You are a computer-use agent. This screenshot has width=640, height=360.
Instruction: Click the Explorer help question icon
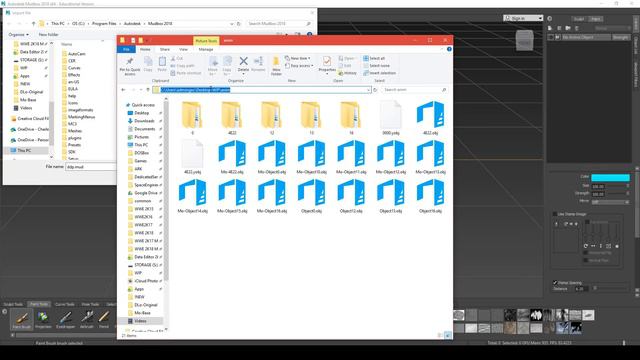point(449,49)
